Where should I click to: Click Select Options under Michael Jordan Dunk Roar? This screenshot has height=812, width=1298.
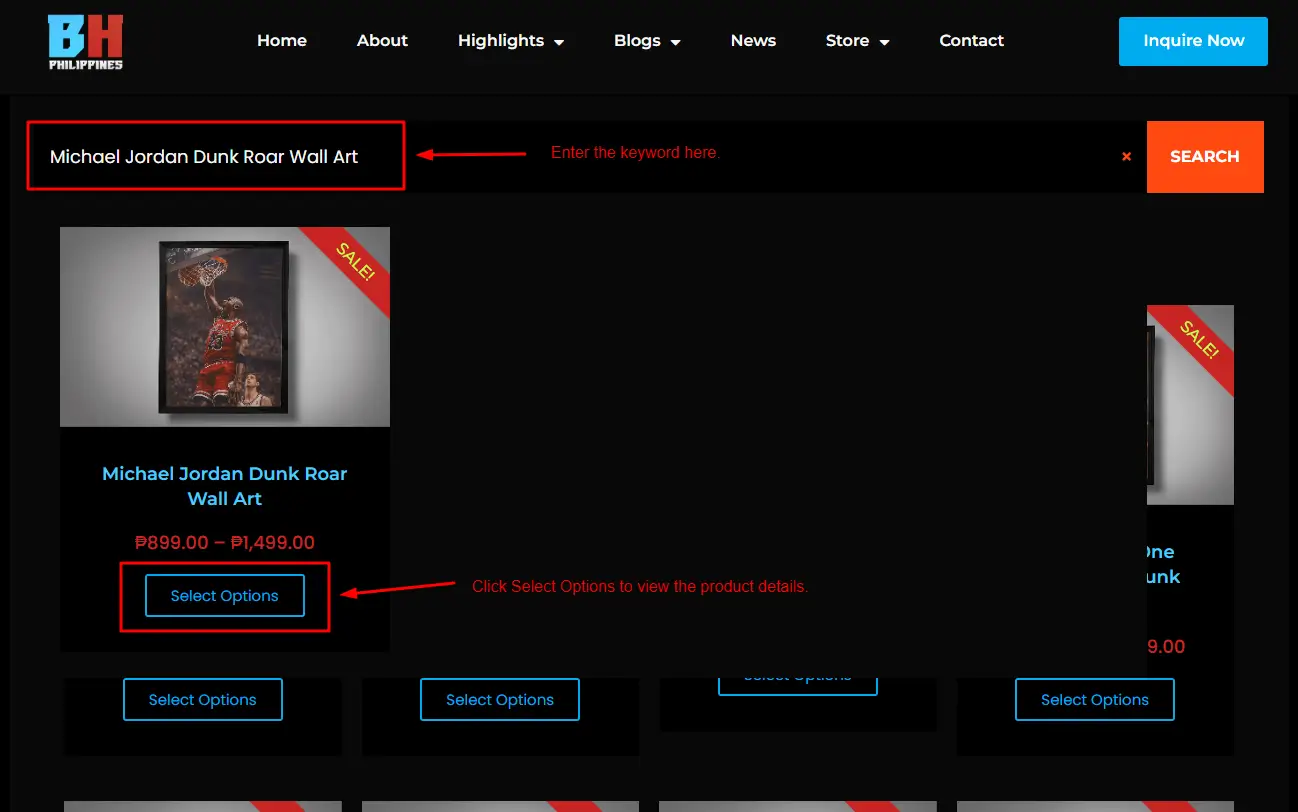point(225,596)
